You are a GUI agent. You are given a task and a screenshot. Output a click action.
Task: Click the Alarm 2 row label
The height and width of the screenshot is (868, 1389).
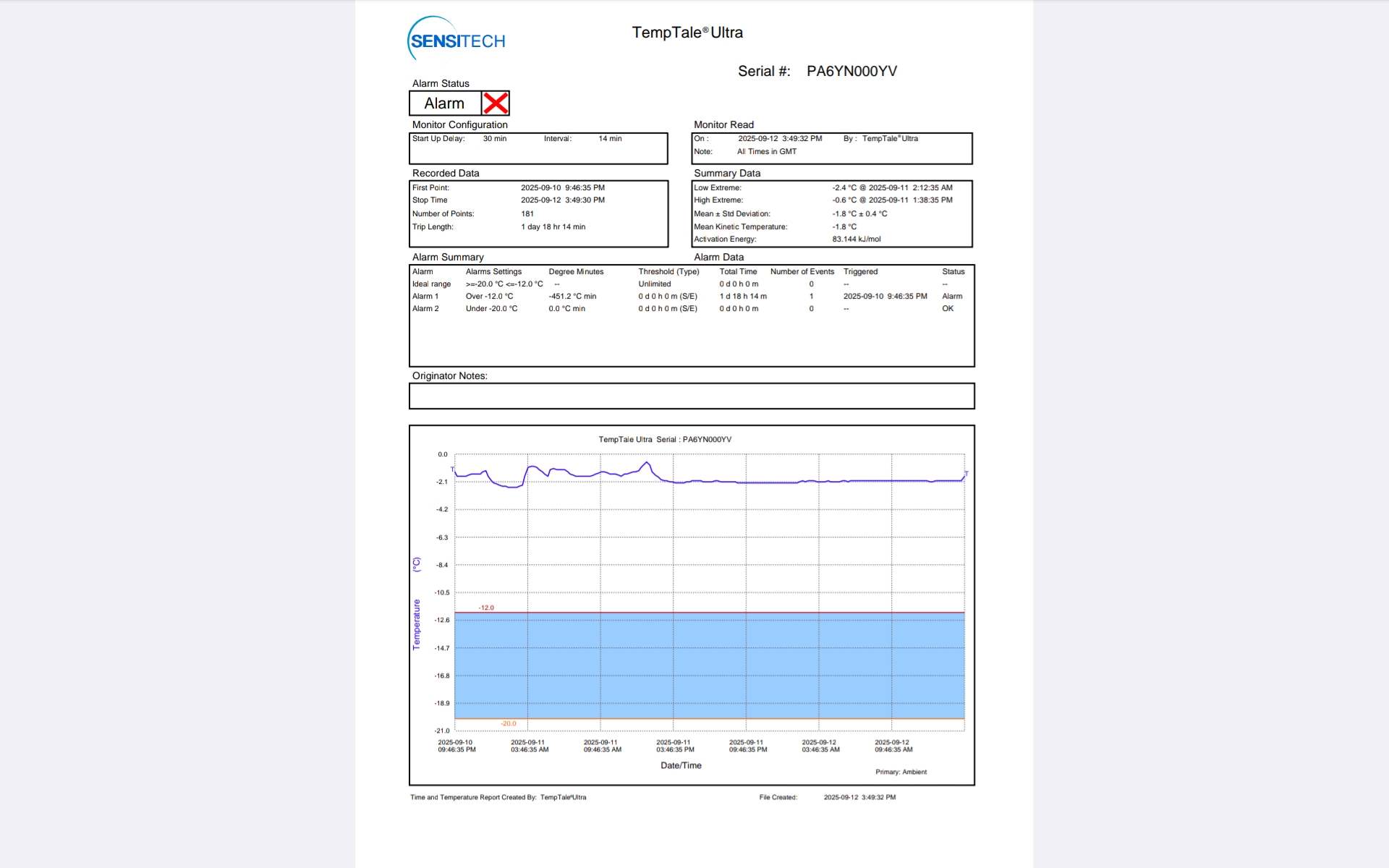[x=425, y=309]
